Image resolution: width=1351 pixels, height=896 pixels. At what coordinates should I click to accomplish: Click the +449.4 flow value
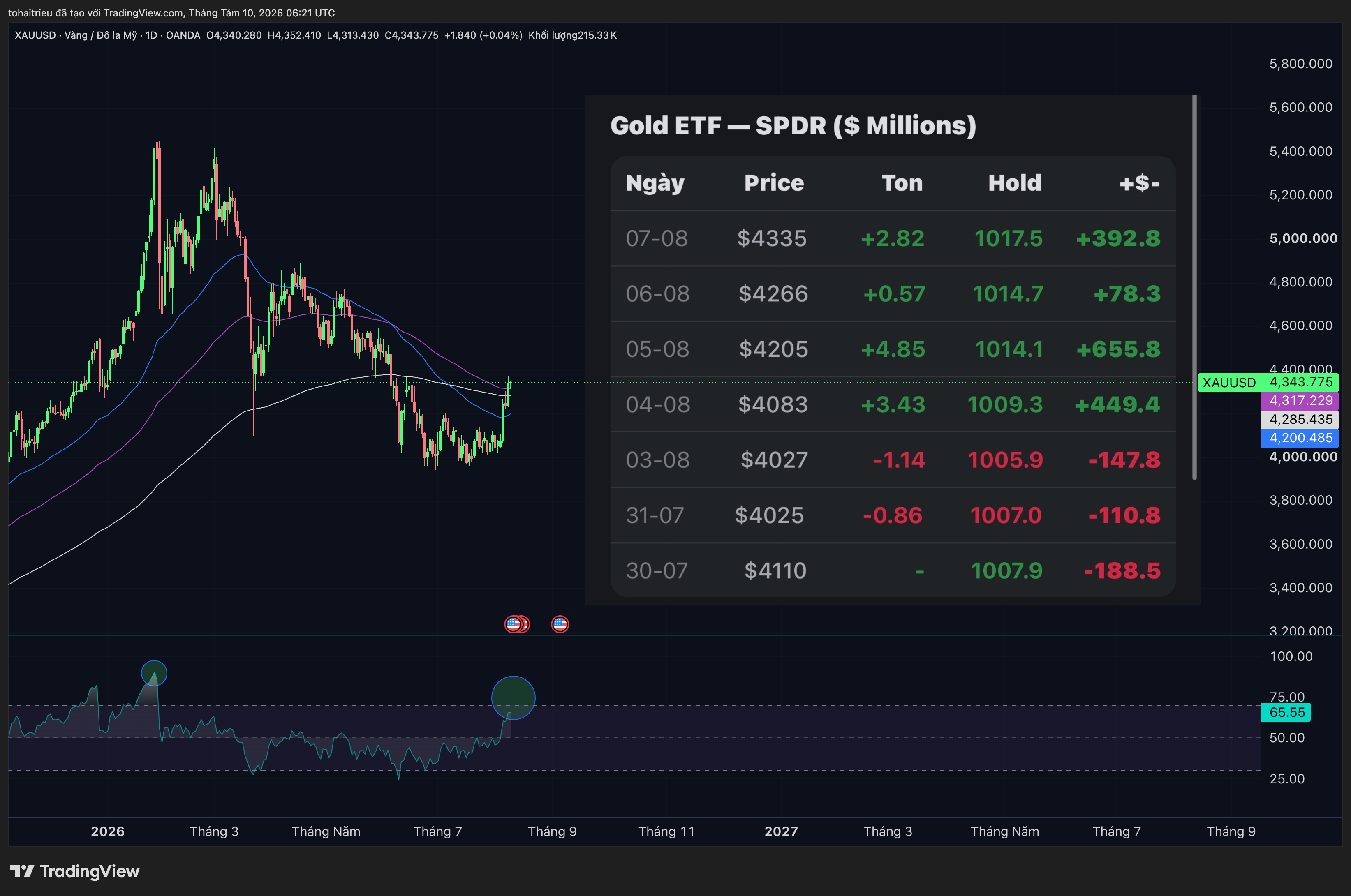(1117, 404)
